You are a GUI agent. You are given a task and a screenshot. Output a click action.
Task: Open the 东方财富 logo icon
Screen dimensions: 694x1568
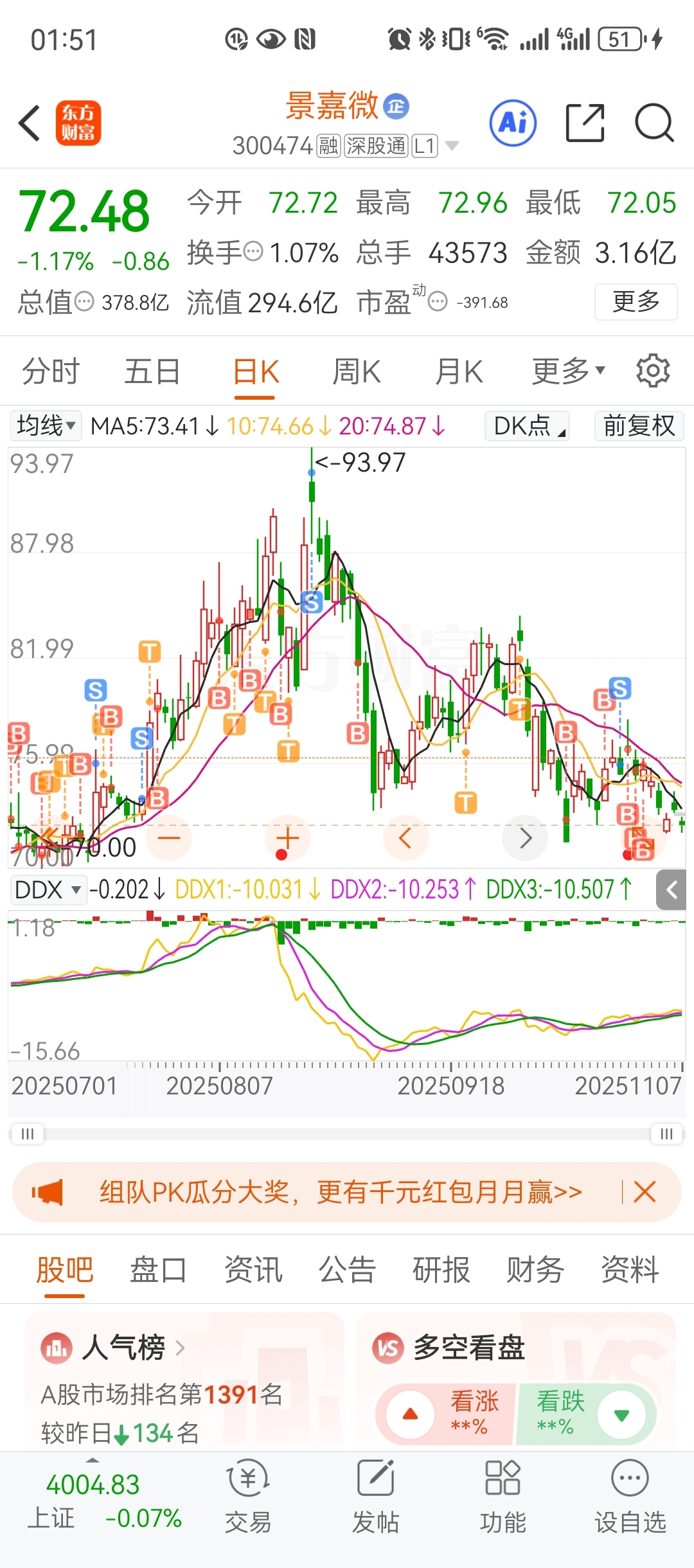point(78,123)
